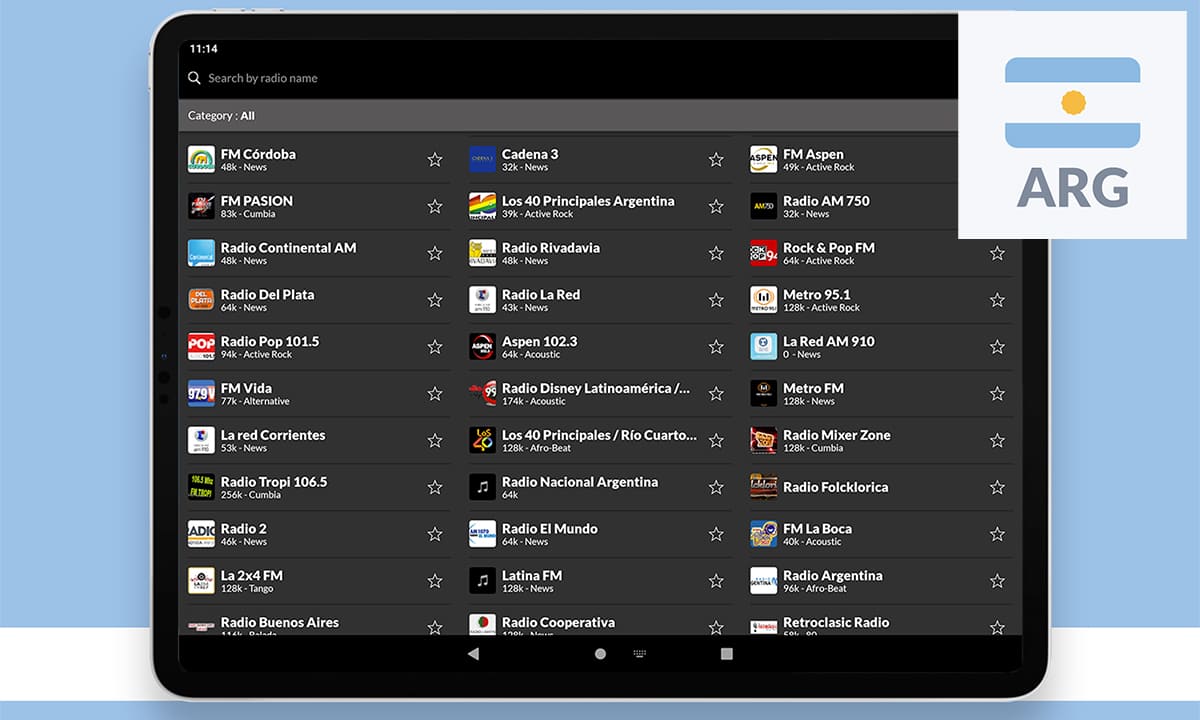The height and width of the screenshot is (720, 1200).
Task: Open Radio AM 750 logo
Action: (763, 207)
